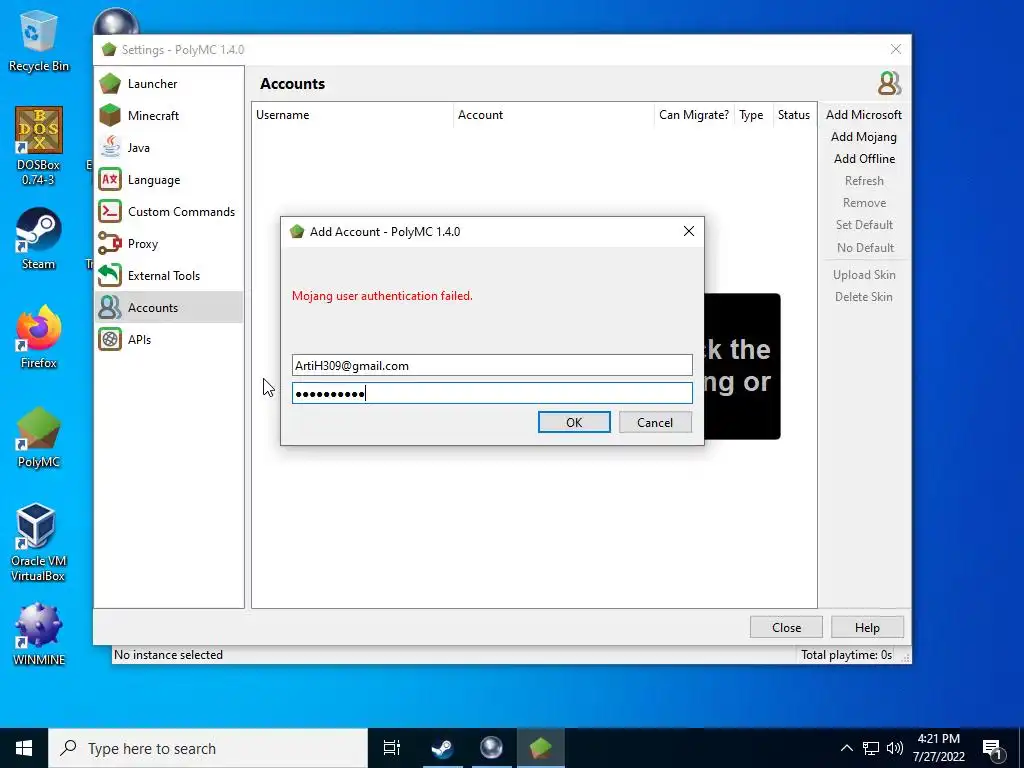The width and height of the screenshot is (1024, 768).
Task: Click Add Mojang account button
Action: point(863,137)
